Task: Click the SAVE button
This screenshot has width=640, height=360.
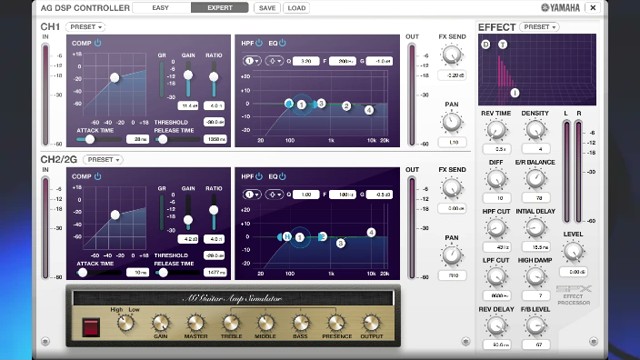Action: coord(267,8)
